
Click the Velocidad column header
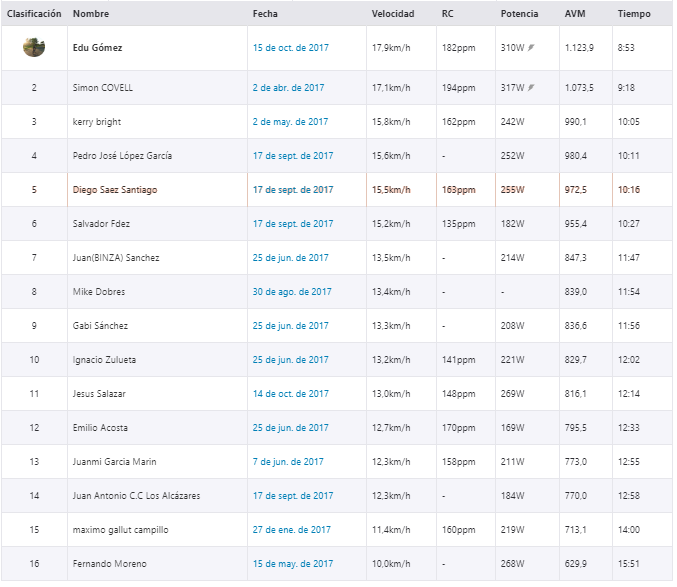393,14
